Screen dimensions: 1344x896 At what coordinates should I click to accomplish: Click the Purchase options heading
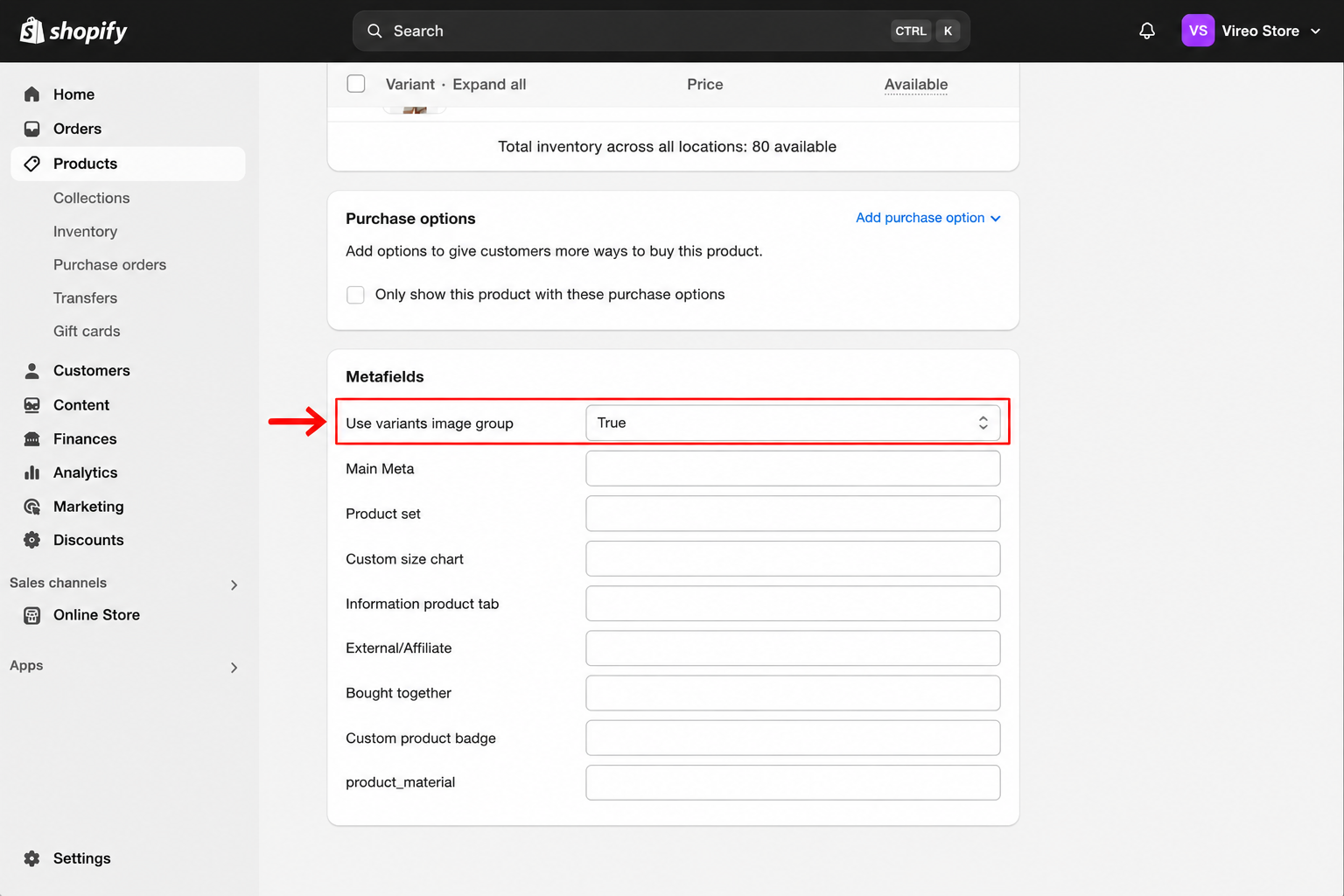410,219
